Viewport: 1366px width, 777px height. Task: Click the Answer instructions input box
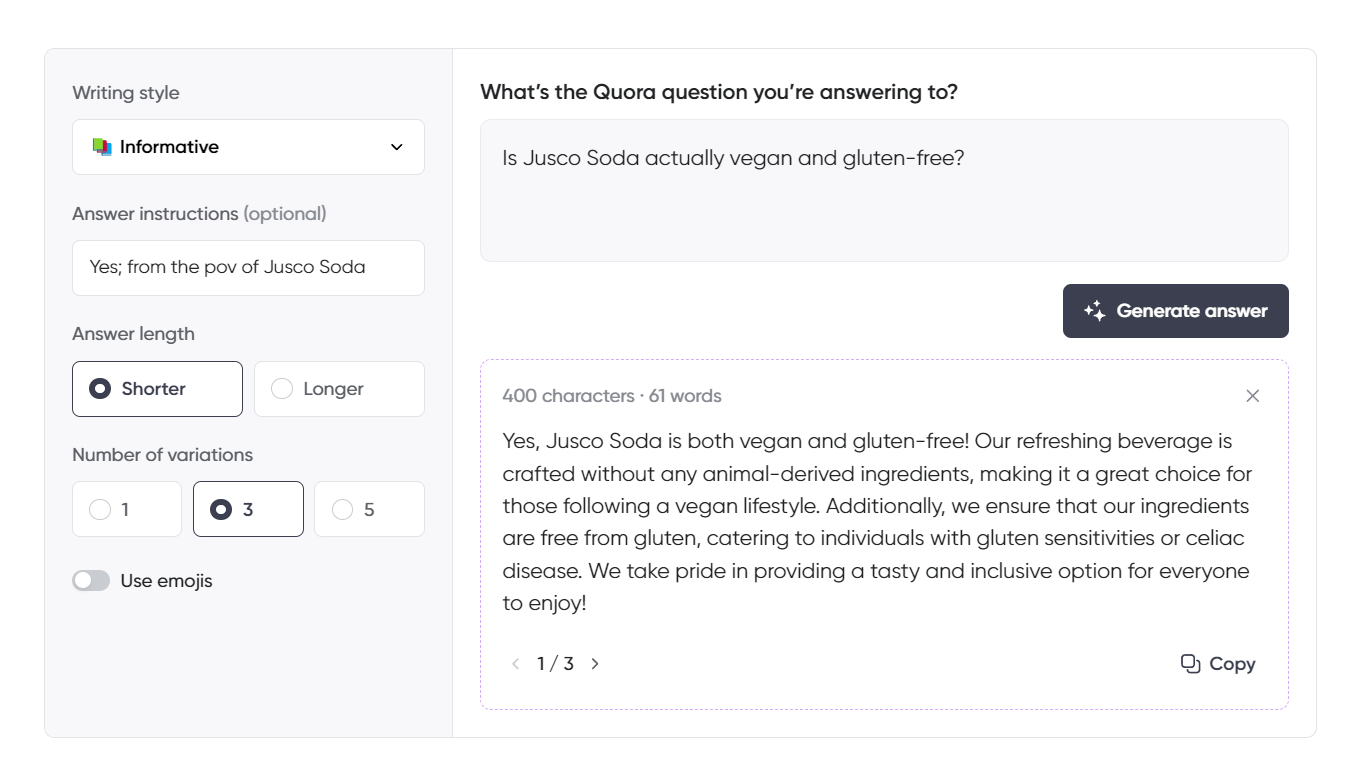[248, 268]
